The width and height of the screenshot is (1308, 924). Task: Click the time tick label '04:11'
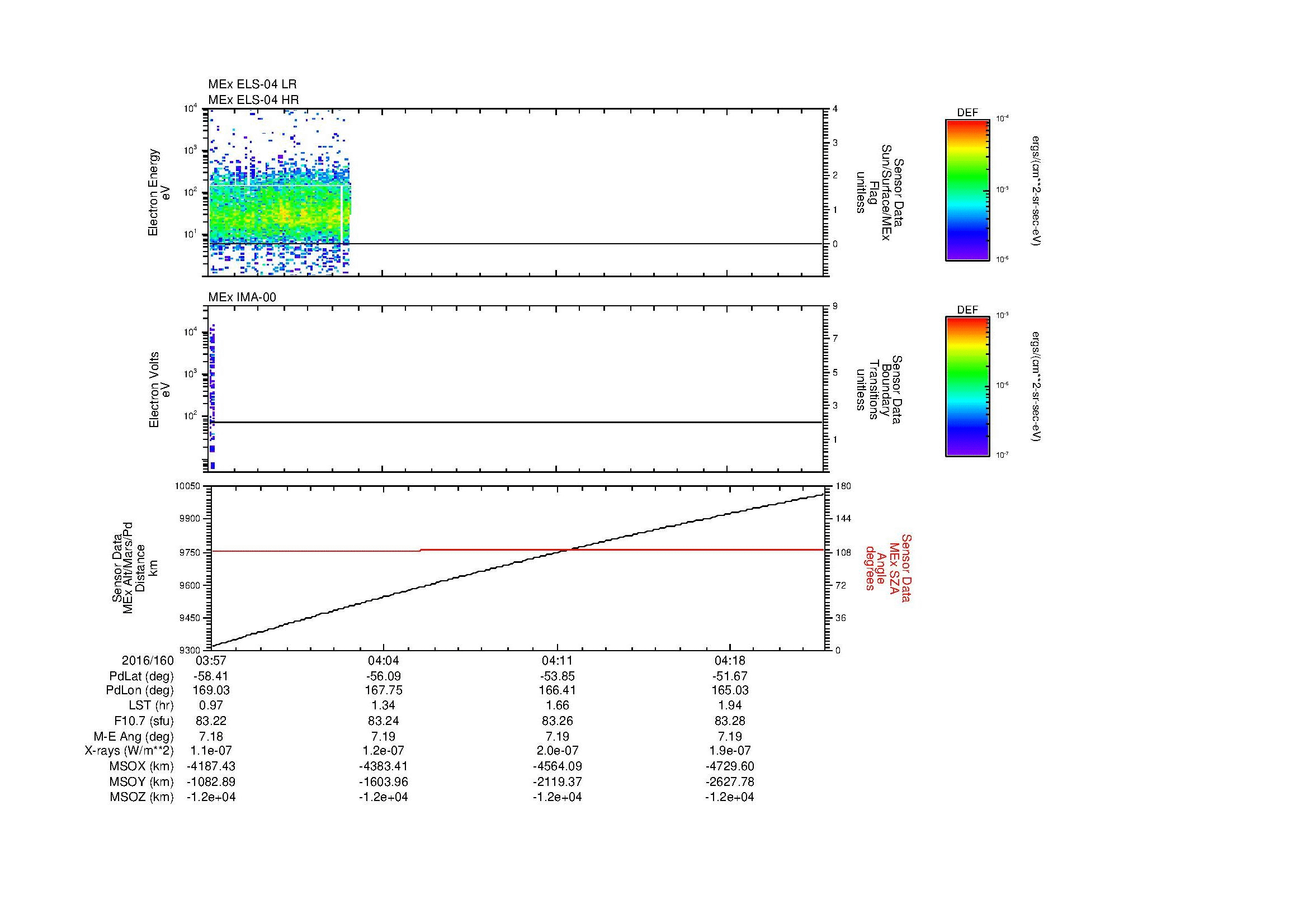557,661
